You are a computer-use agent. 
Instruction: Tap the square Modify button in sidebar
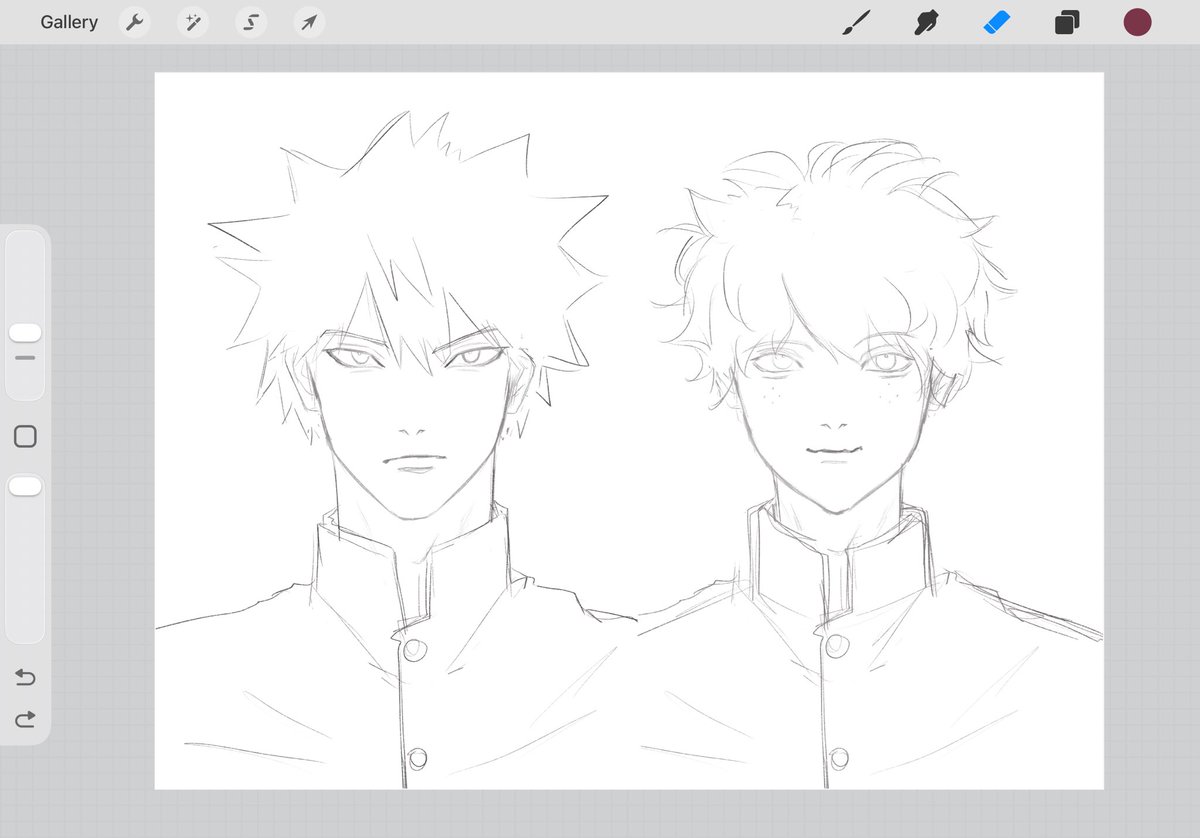click(x=25, y=436)
